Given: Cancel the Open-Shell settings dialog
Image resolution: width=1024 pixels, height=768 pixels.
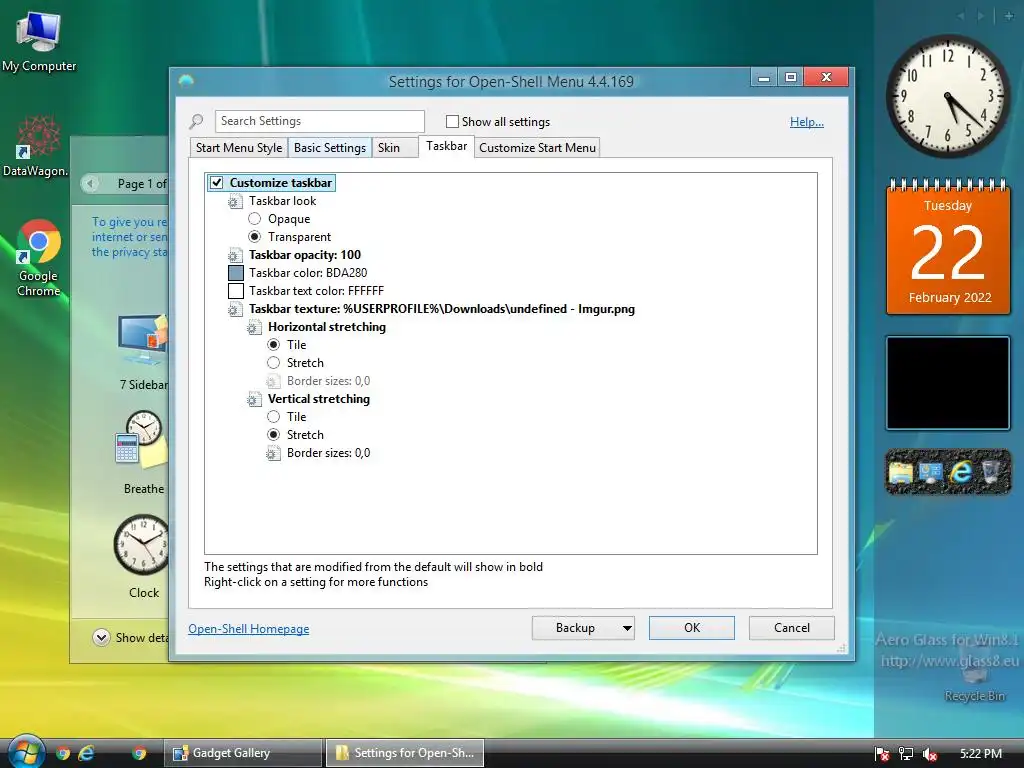Looking at the screenshot, I should [x=792, y=628].
